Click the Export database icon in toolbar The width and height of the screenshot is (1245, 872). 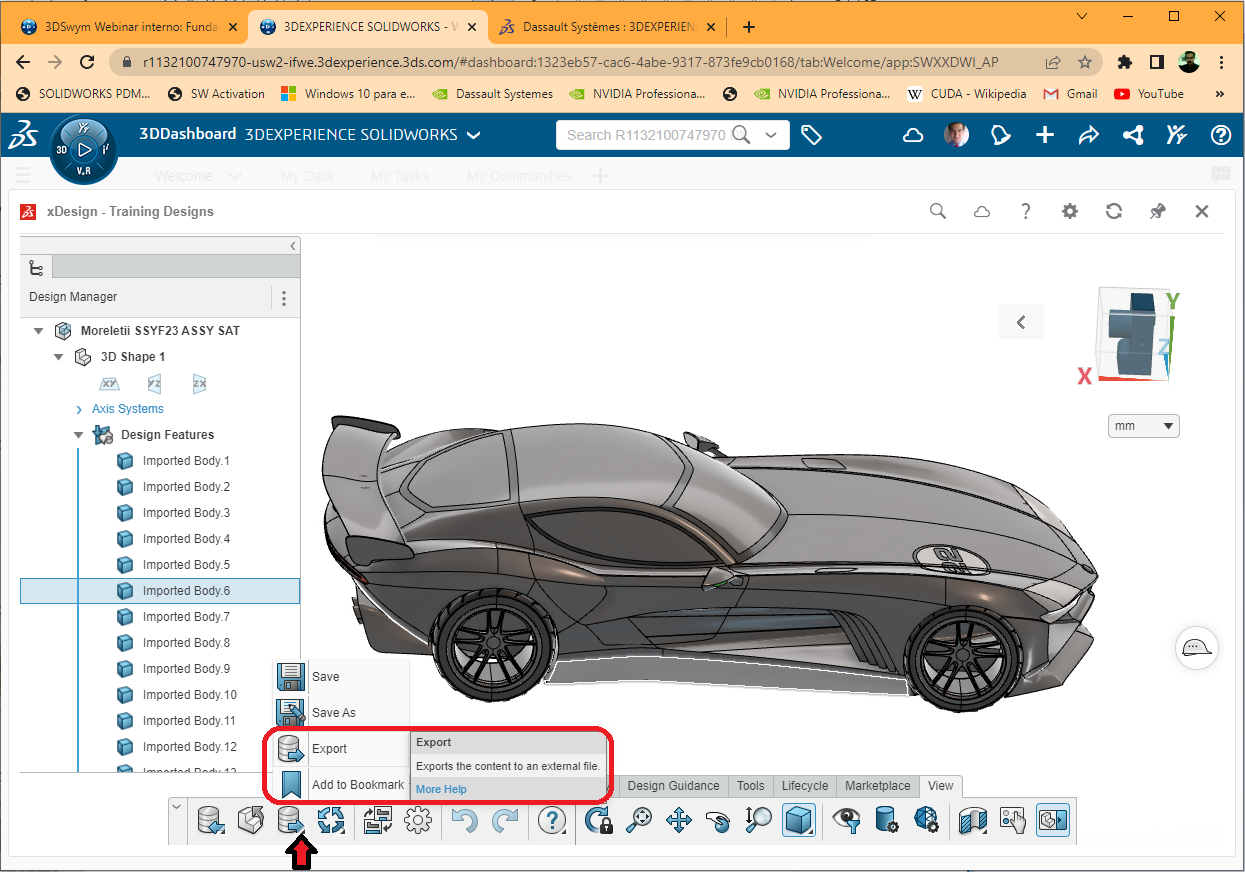292,821
